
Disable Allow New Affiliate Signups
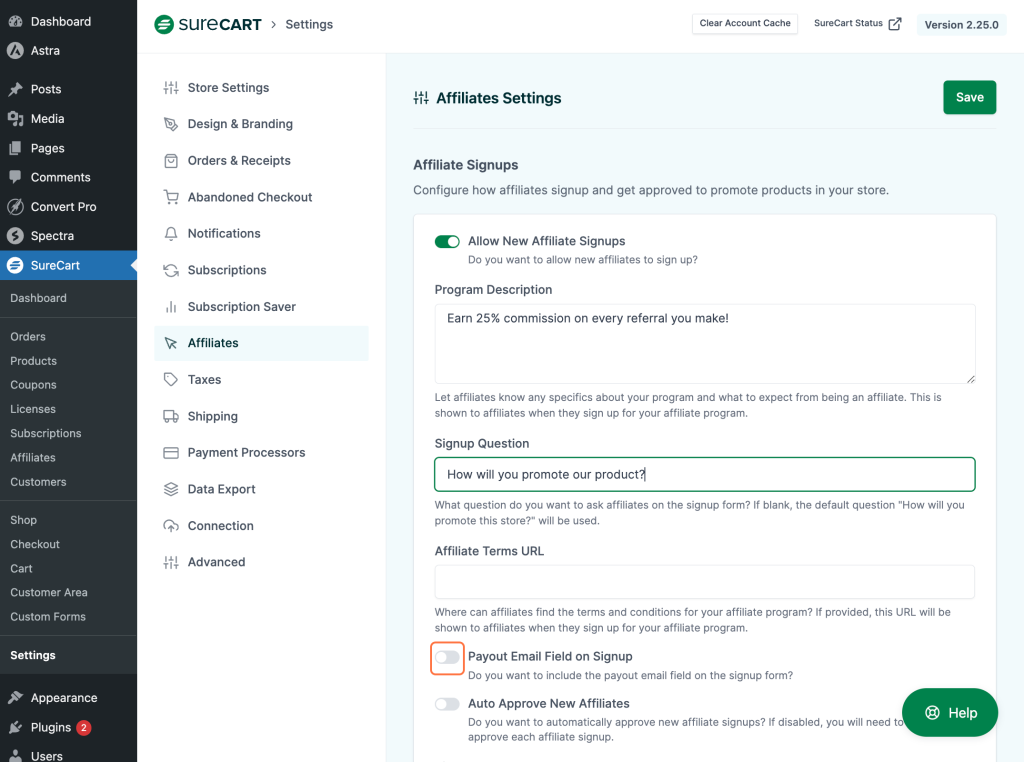[447, 241]
